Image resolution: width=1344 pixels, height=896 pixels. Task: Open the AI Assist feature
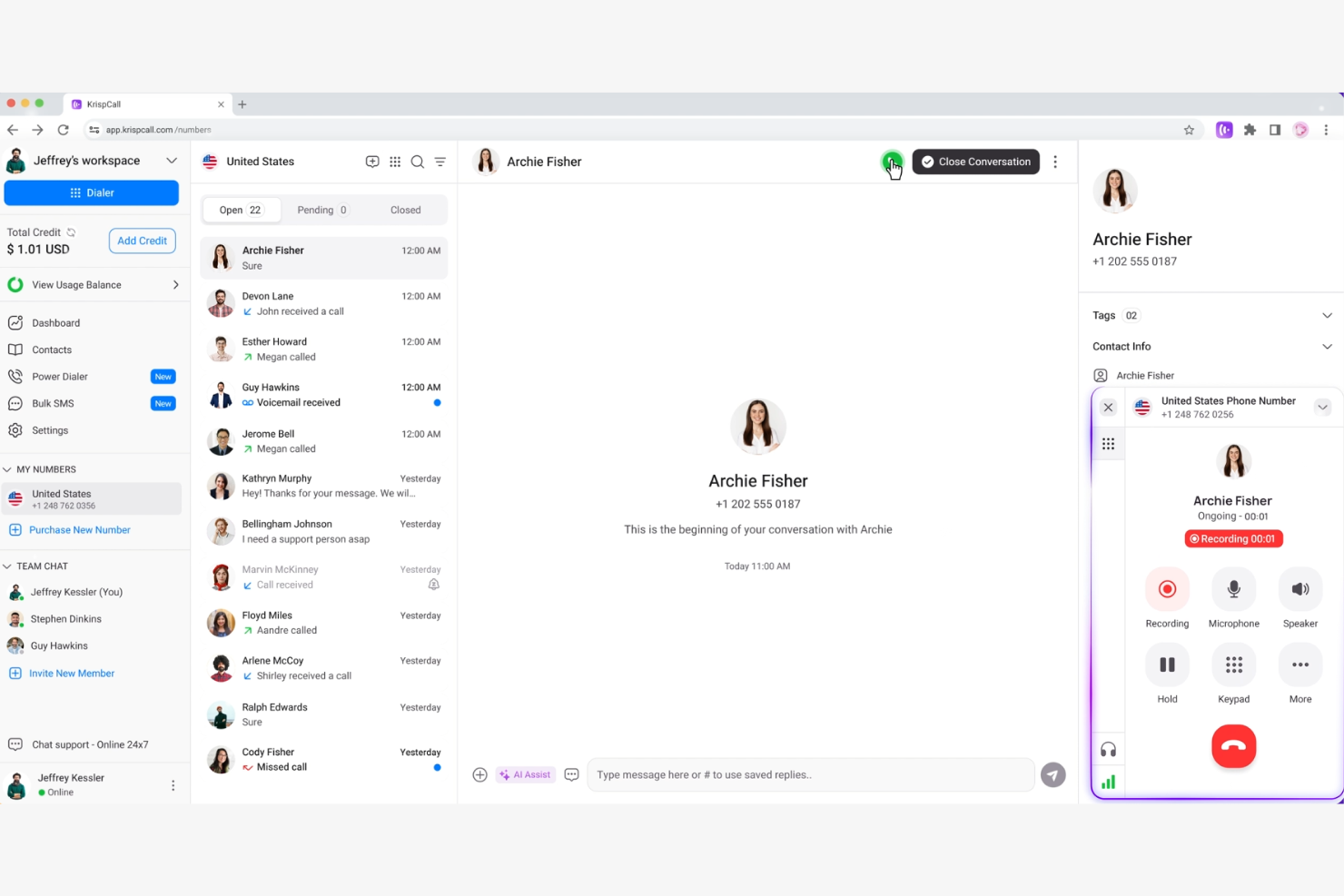pos(525,774)
